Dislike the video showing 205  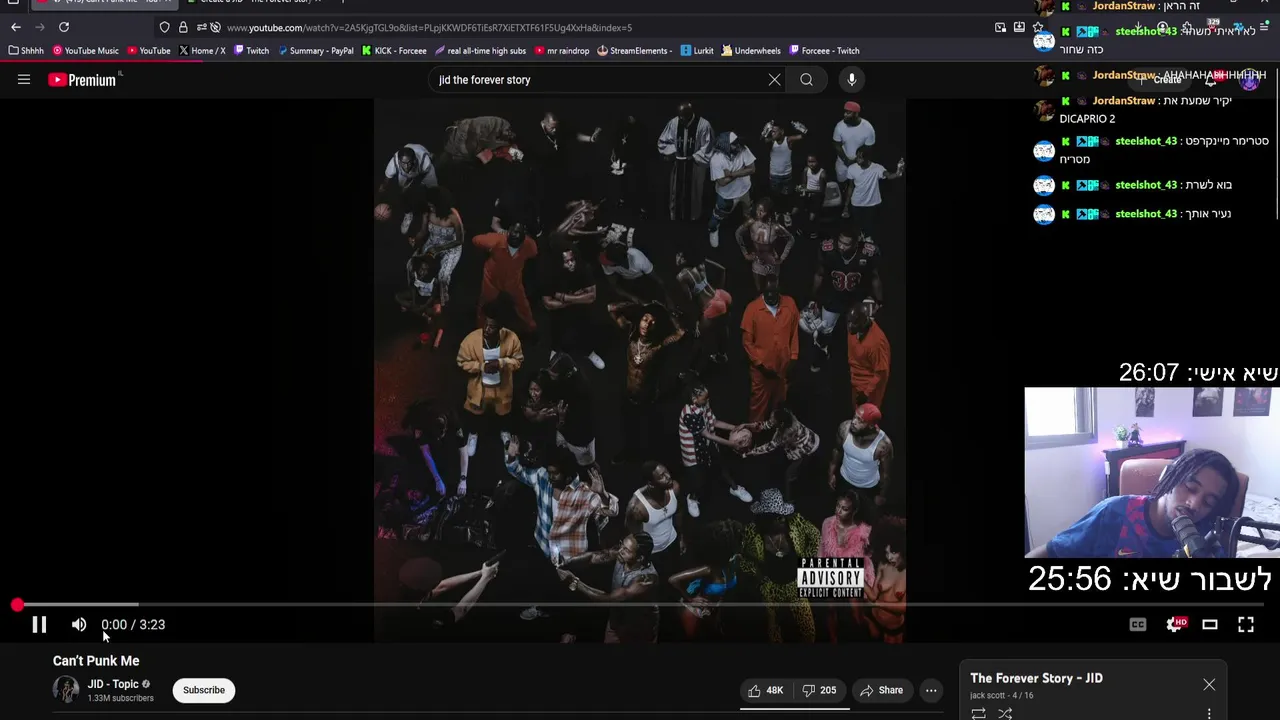point(820,690)
